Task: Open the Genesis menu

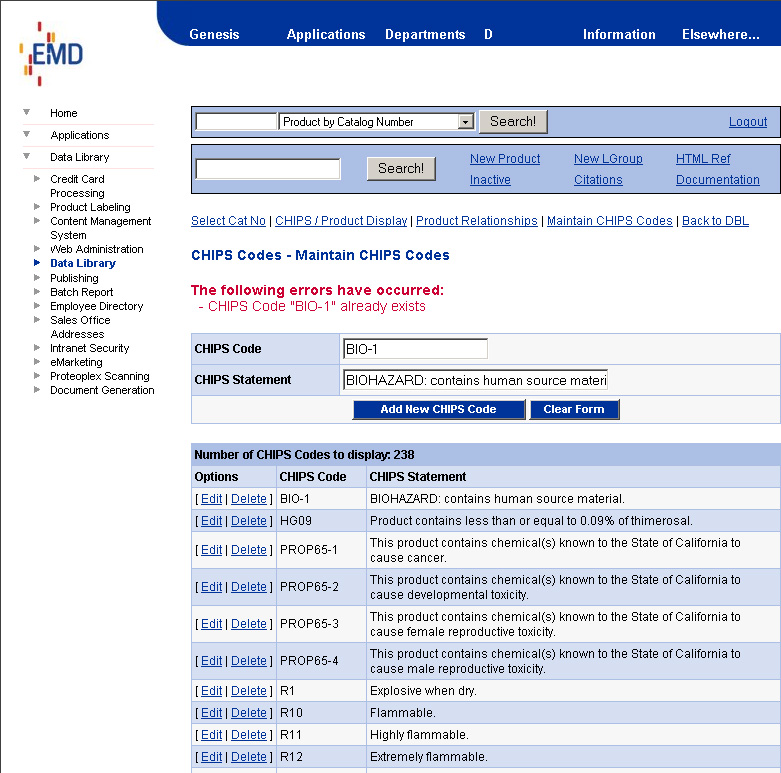Action: click(x=214, y=34)
